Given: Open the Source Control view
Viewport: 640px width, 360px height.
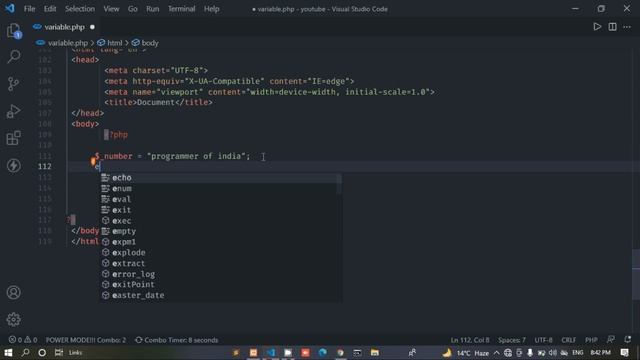Looking at the screenshot, I should click(13, 84).
